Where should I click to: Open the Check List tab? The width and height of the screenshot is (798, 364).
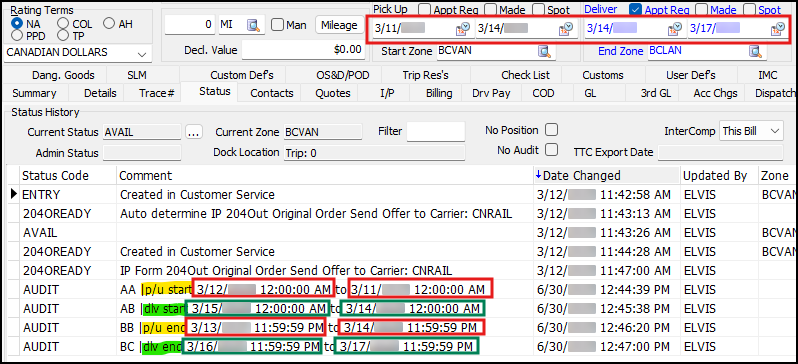coord(526,75)
